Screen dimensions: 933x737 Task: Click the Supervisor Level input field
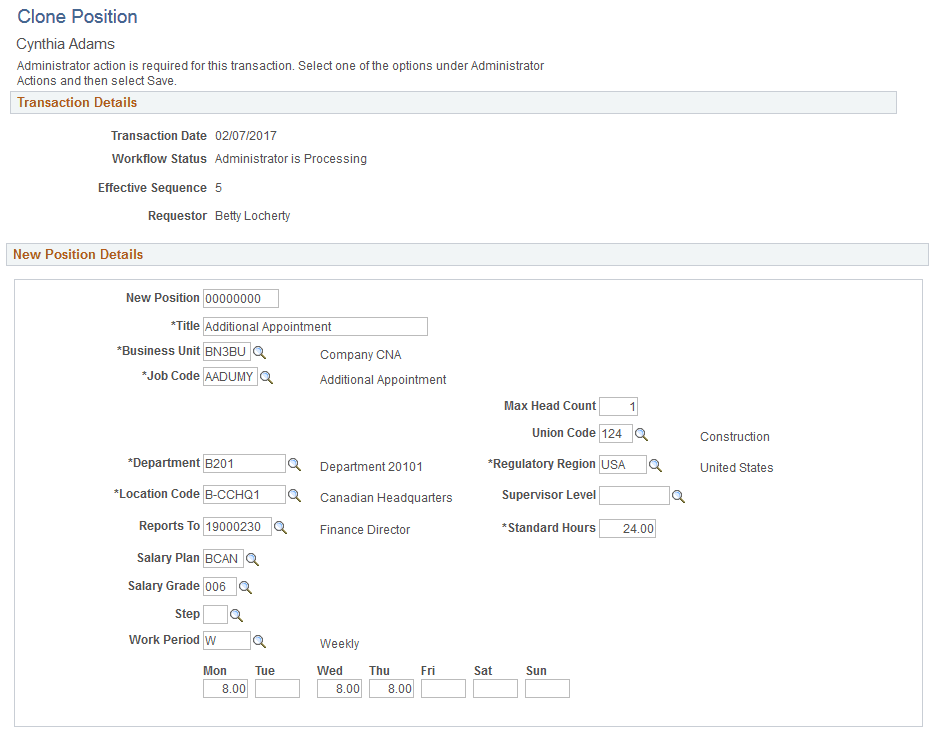634,495
